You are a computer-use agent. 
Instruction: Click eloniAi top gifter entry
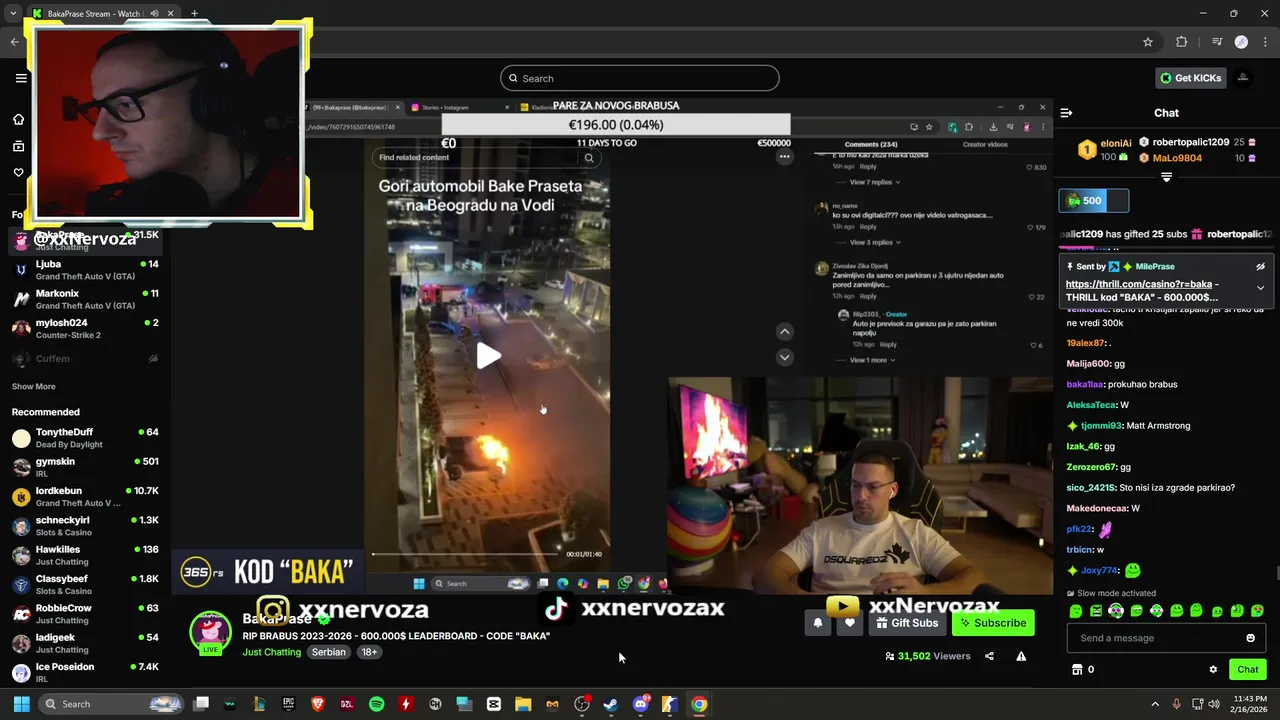[x=1104, y=150]
